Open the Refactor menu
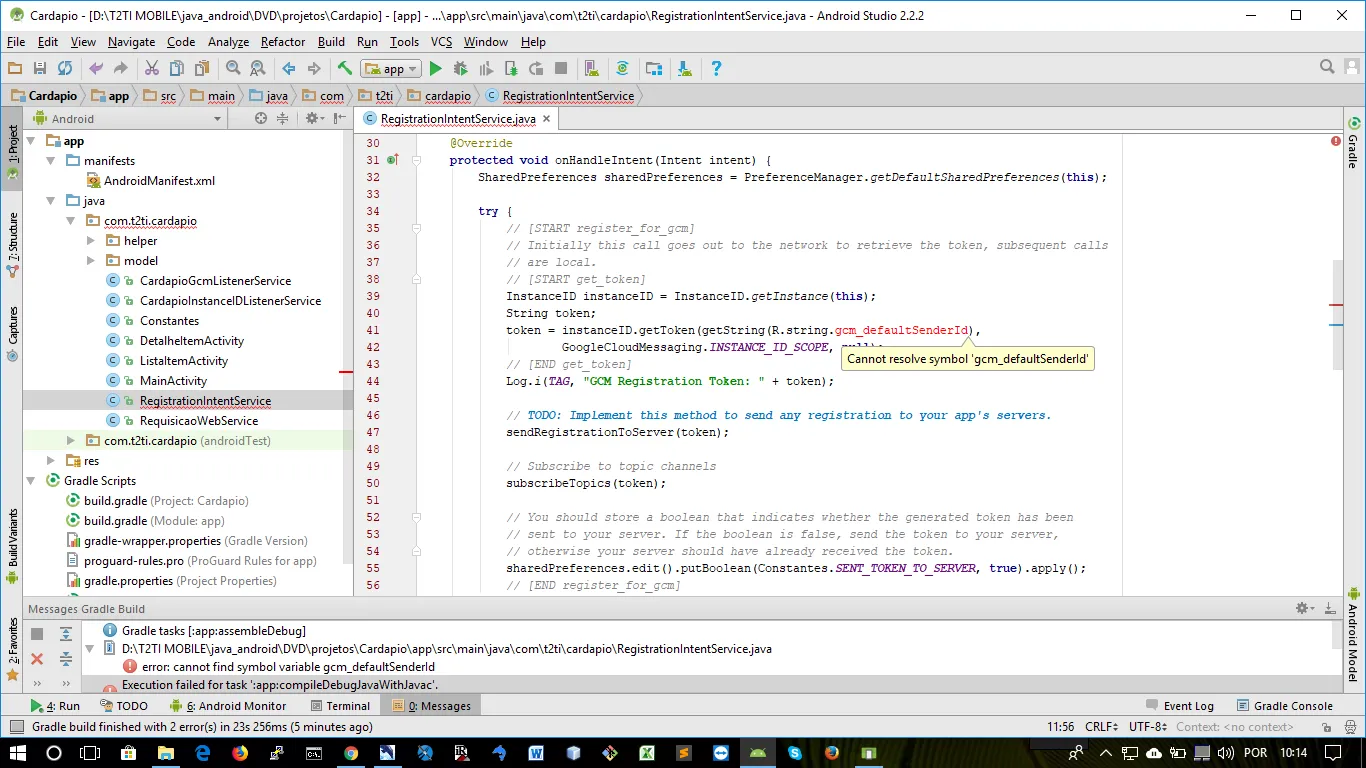The height and width of the screenshot is (768, 1366). coord(283,42)
